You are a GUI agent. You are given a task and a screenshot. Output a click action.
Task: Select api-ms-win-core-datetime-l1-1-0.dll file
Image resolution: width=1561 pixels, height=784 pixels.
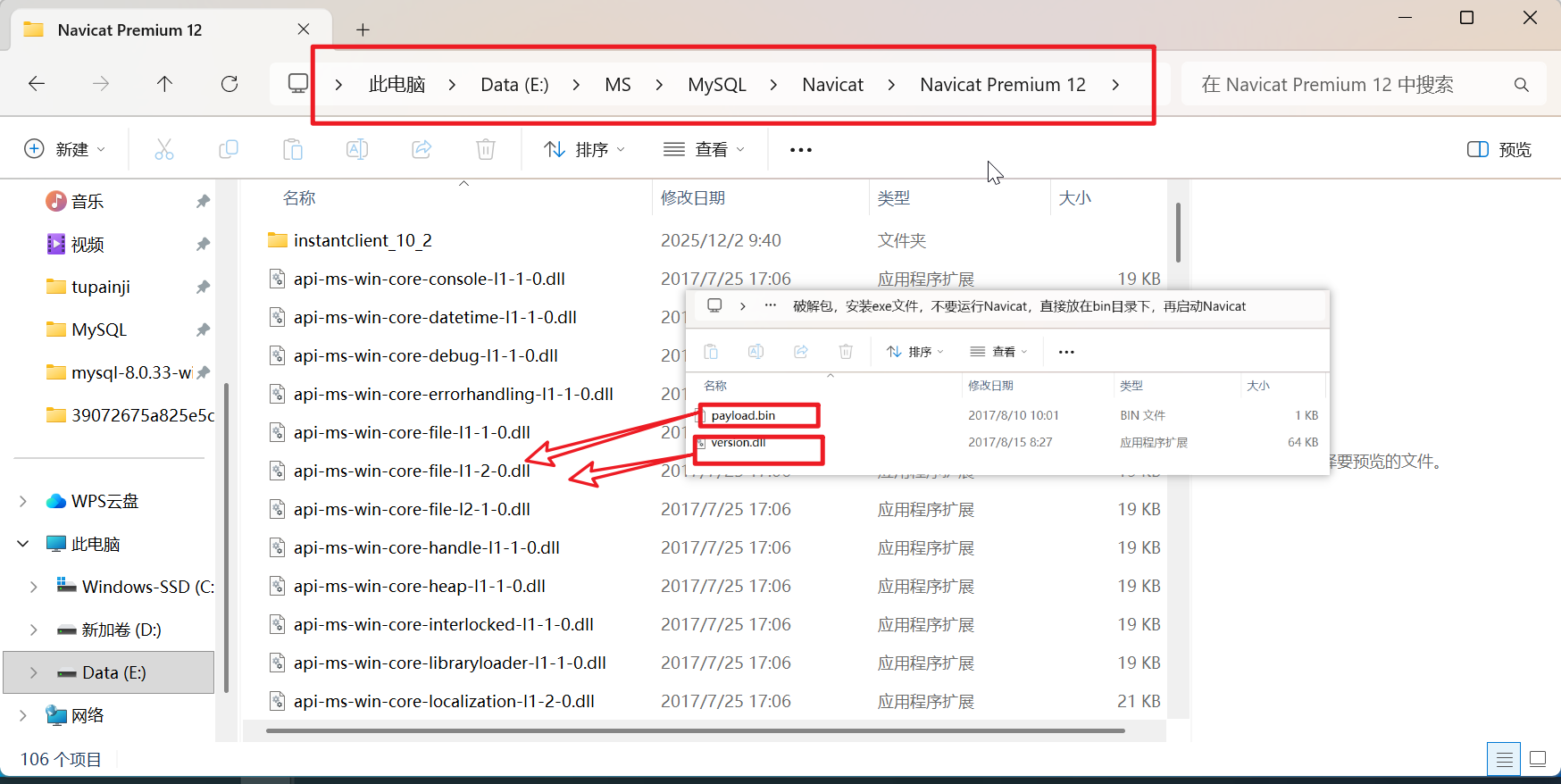point(435,318)
